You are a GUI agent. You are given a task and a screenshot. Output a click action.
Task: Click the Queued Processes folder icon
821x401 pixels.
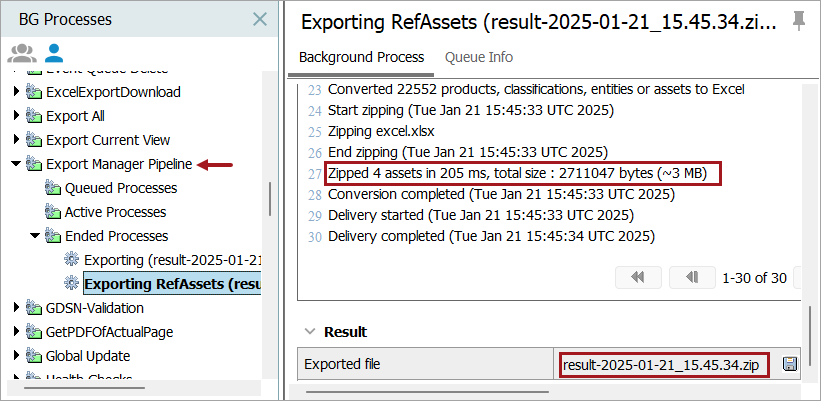[x=52, y=188]
